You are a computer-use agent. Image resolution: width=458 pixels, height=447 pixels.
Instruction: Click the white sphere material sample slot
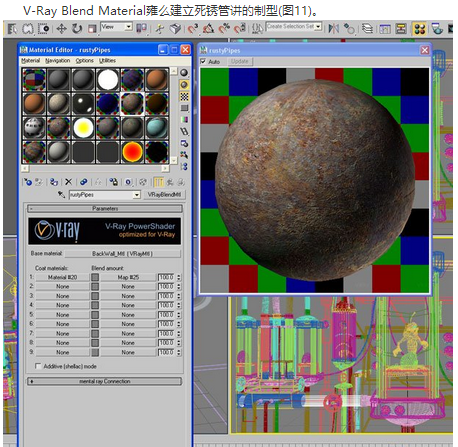pyautogui.click(x=108, y=80)
